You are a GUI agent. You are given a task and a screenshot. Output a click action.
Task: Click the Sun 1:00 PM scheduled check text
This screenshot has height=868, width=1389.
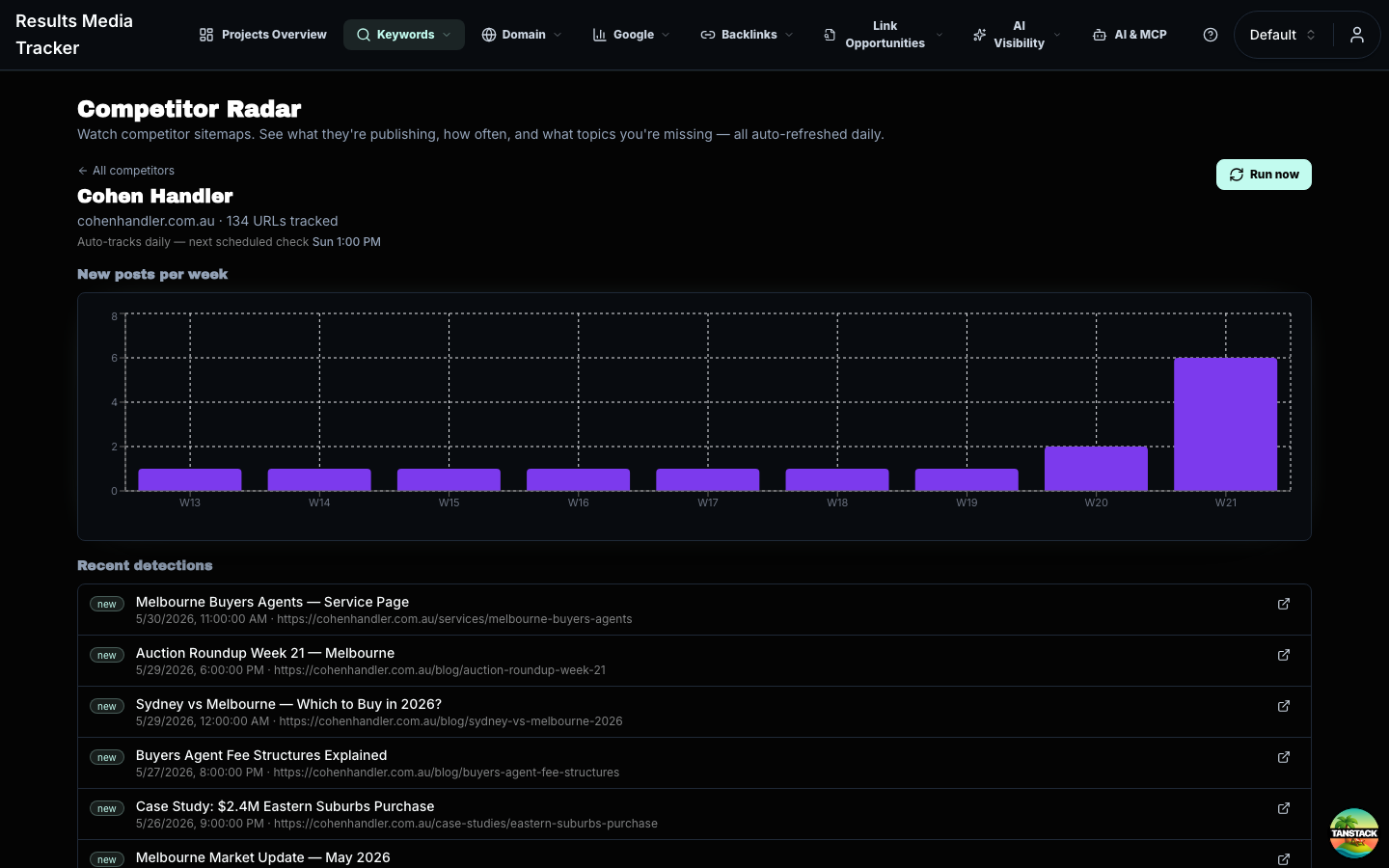click(x=346, y=242)
